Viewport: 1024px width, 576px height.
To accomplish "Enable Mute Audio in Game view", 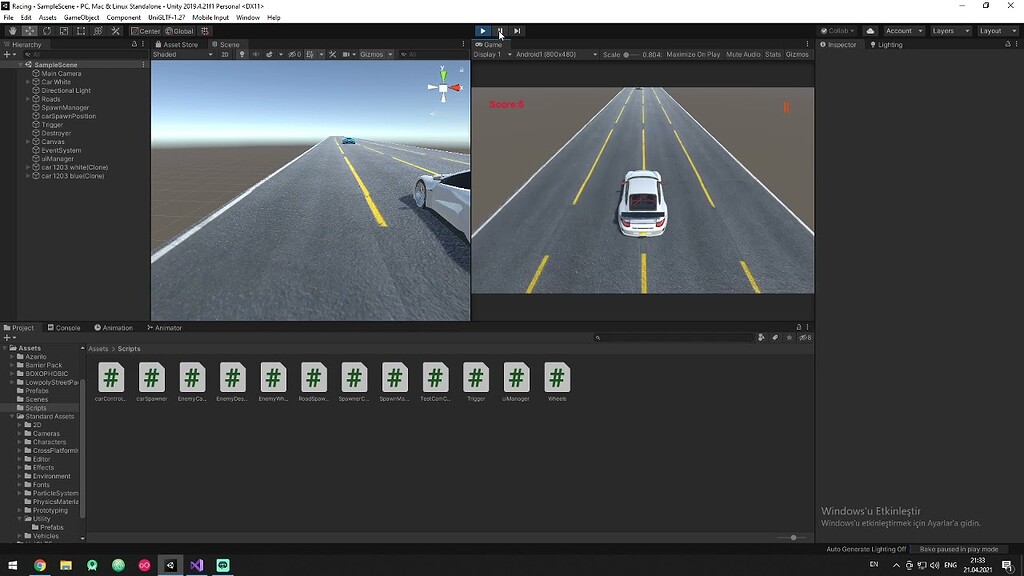I will [x=745, y=54].
